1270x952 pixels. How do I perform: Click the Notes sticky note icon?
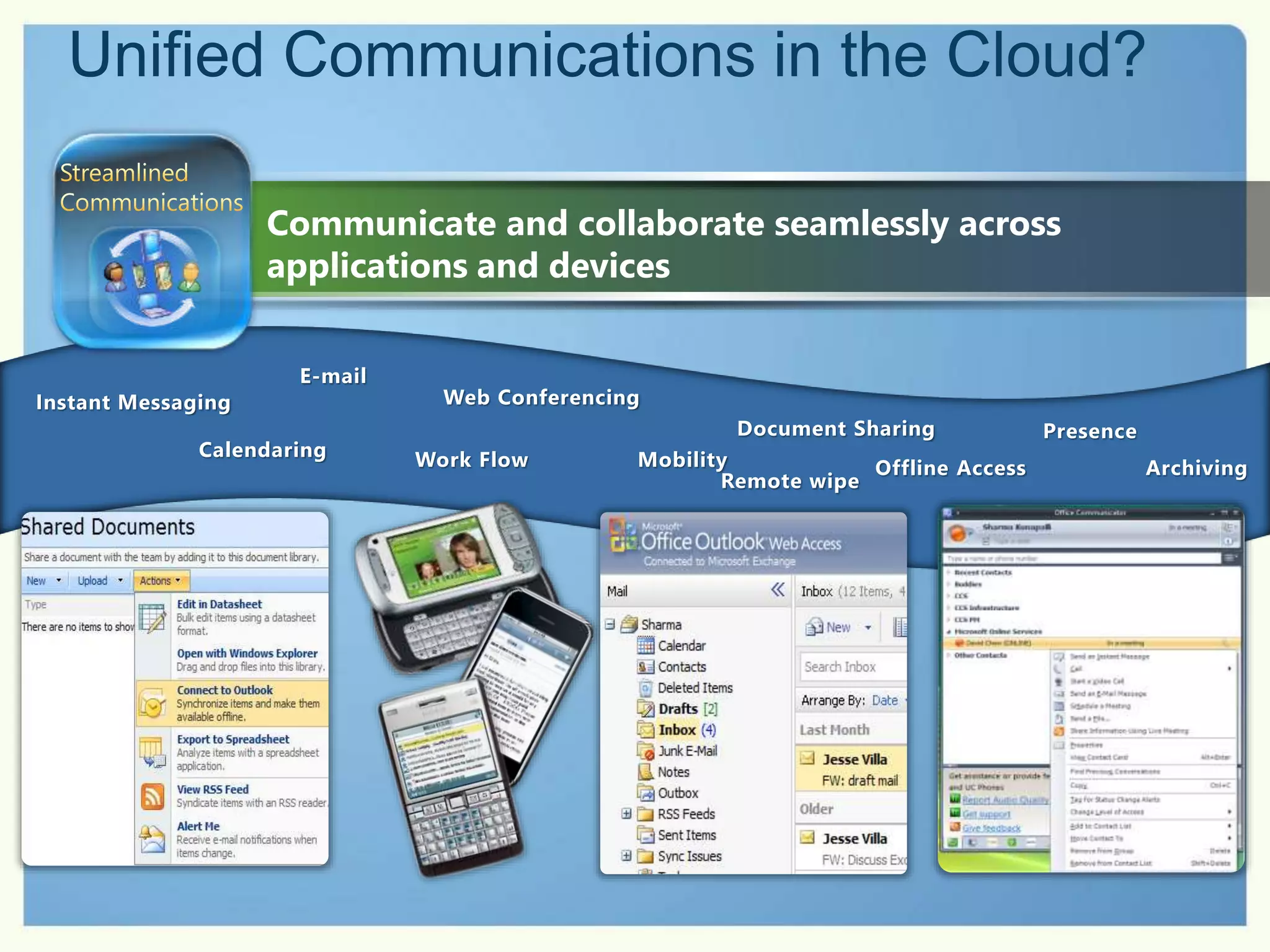coord(646,772)
